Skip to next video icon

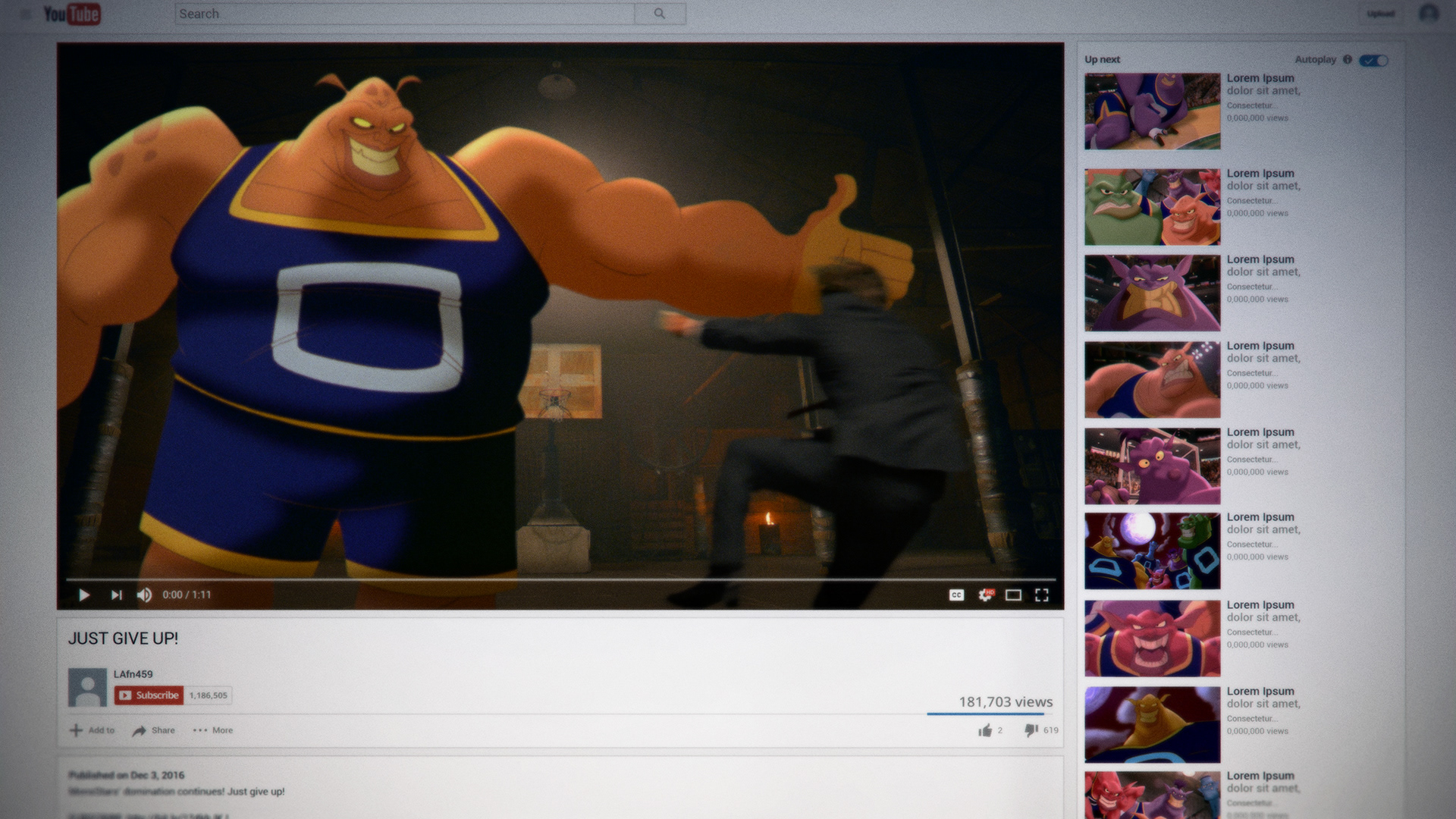(x=116, y=595)
